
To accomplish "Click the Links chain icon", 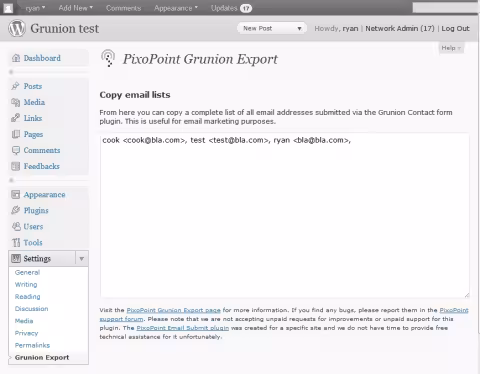I will coord(15,118).
